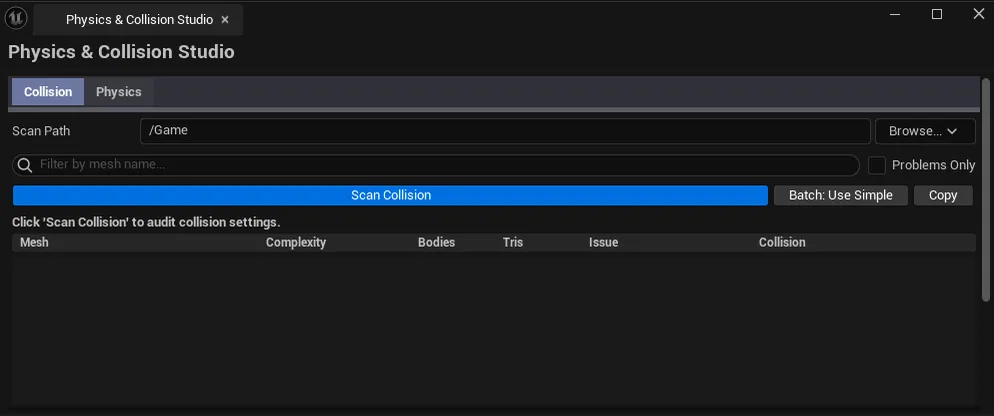
Task: Click the Copy button
Action: coord(943,195)
